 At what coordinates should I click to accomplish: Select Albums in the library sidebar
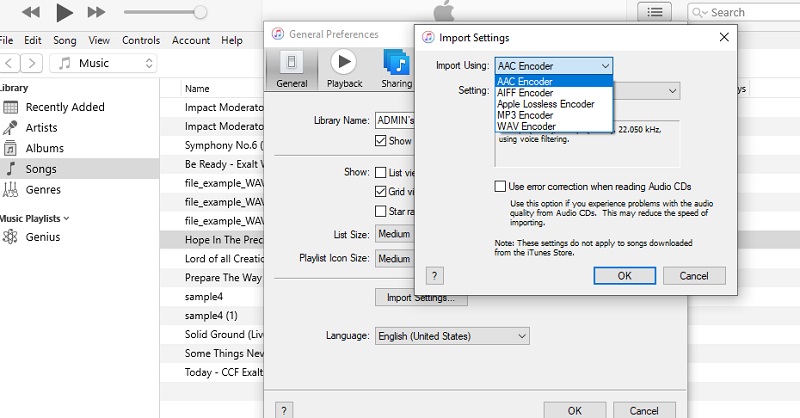(x=44, y=149)
